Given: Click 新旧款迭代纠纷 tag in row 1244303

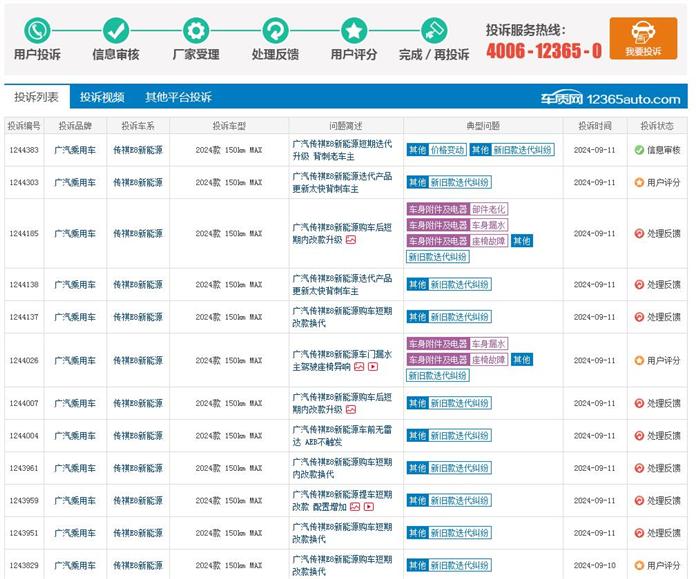Looking at the screenshot, I should [x=459, y=183].
